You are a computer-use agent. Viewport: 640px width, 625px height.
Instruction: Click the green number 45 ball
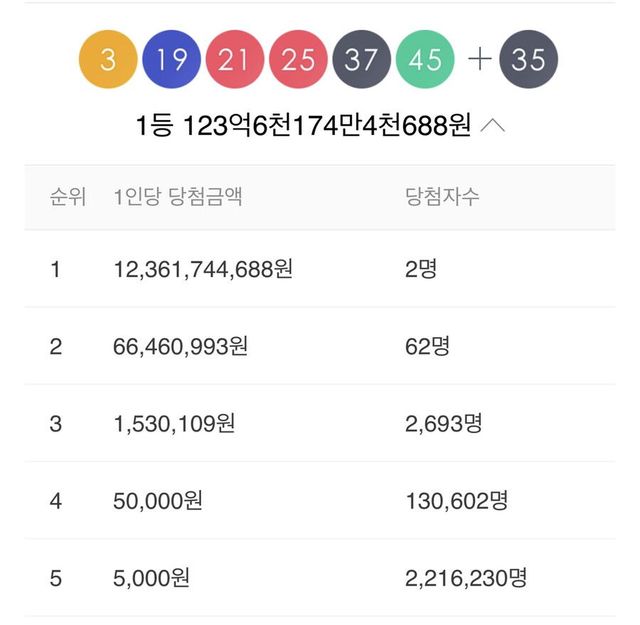[x=425, y=60]
